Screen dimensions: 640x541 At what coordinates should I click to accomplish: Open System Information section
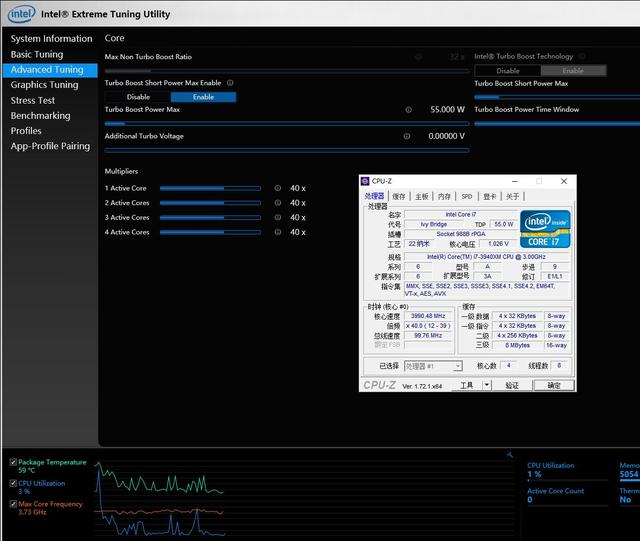click(51, 39)
